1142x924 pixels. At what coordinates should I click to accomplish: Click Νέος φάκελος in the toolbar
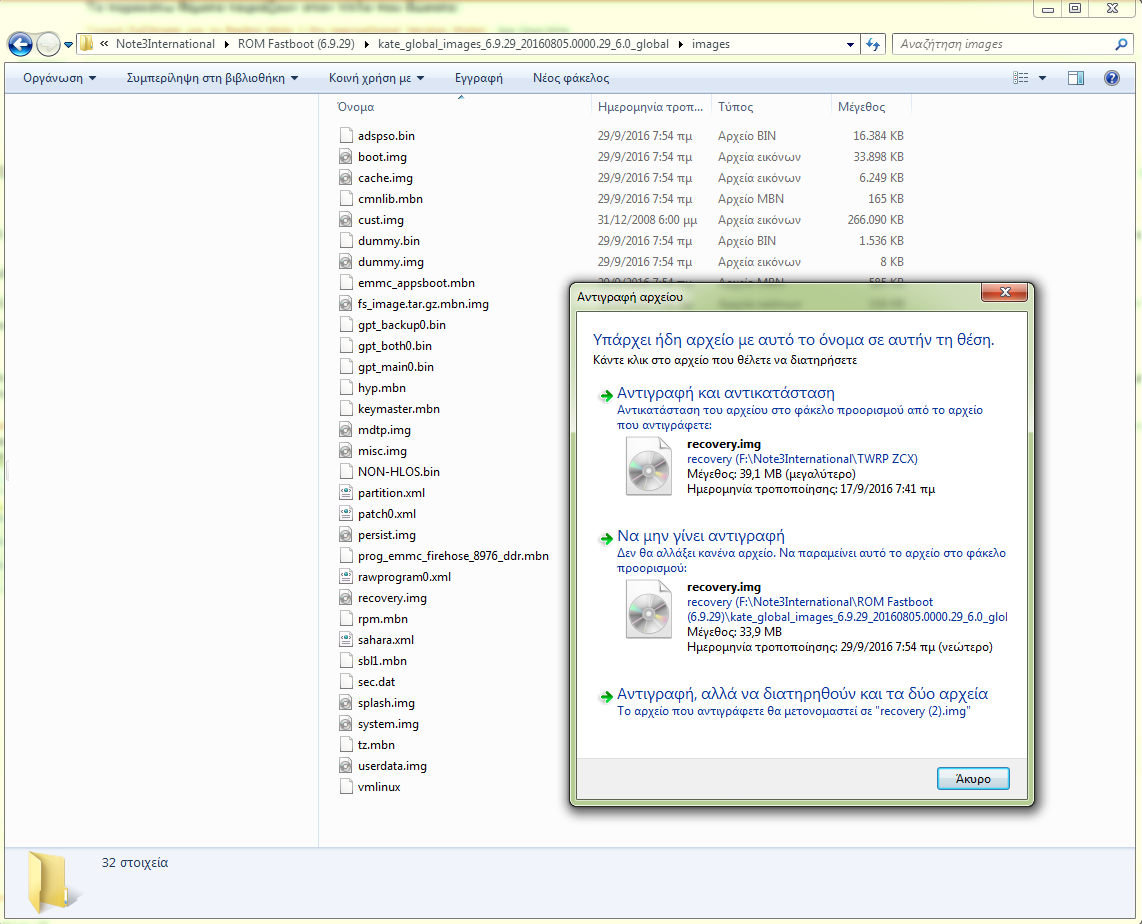click(570, 78)
